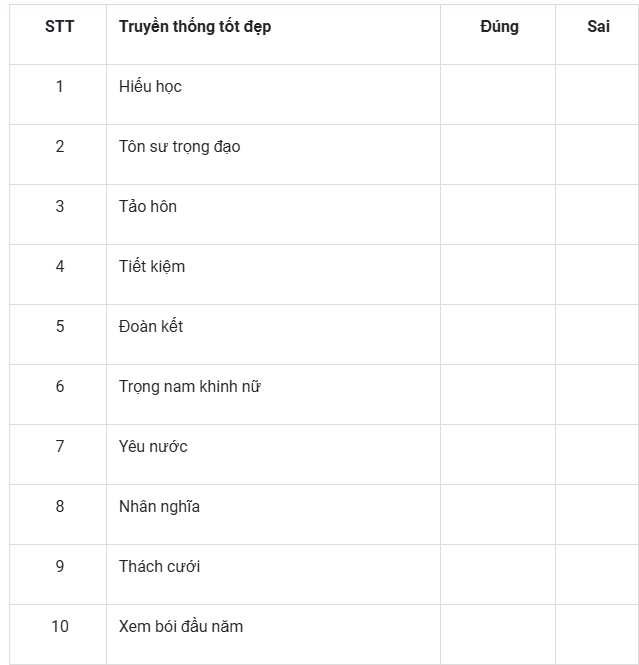The height and width of the screenshot is (665, 639).
Task: Click the Đúng column header
Action: coord(498,35)
